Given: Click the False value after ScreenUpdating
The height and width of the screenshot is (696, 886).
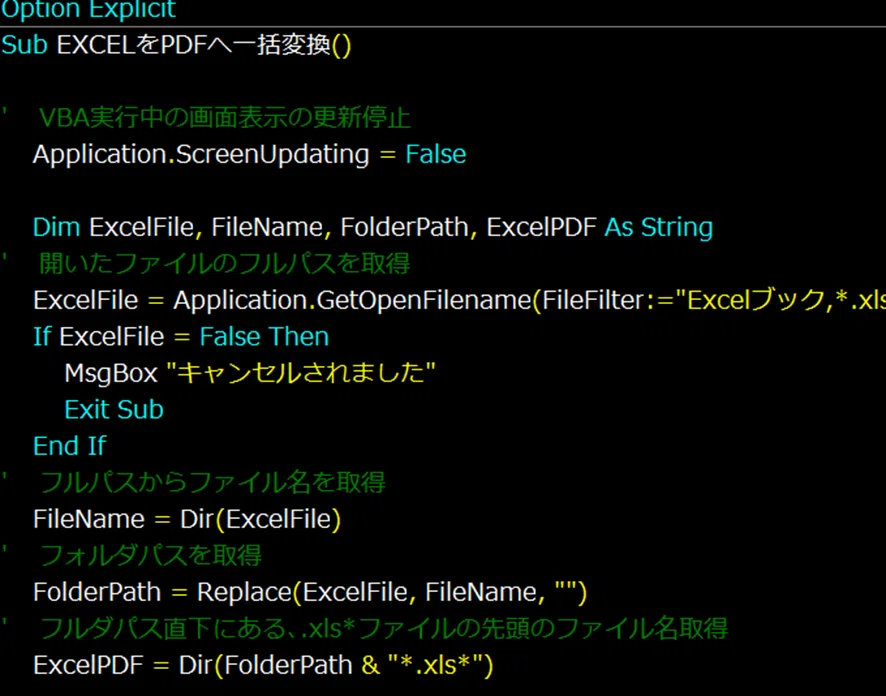Looking at the screenshot, I should coord(436,154).
